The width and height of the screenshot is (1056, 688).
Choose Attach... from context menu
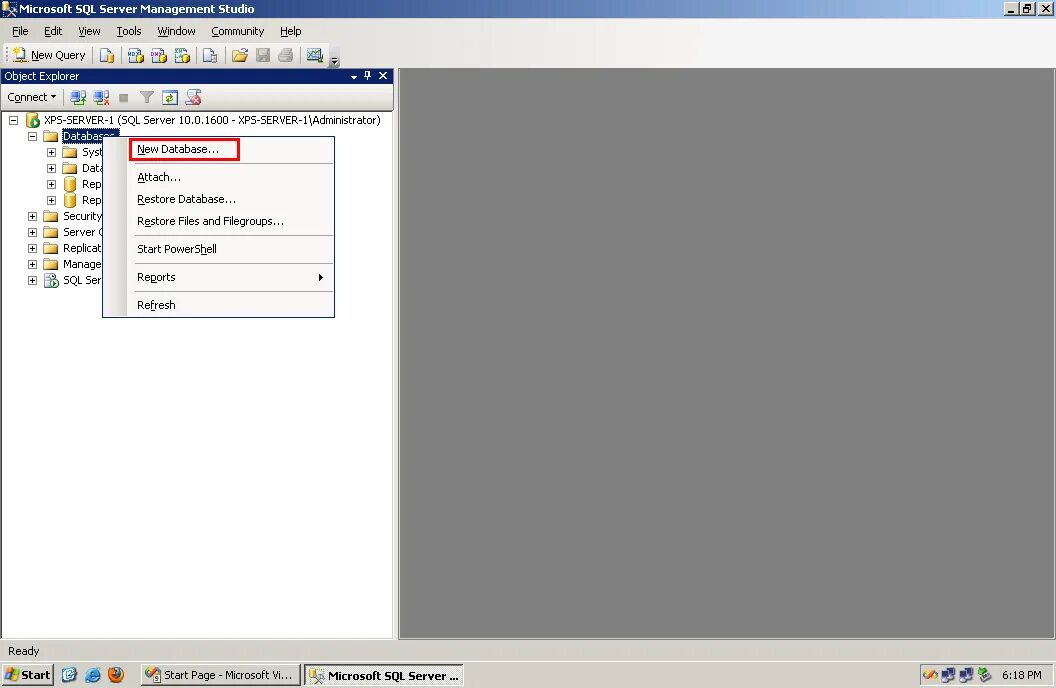(230, 178)
